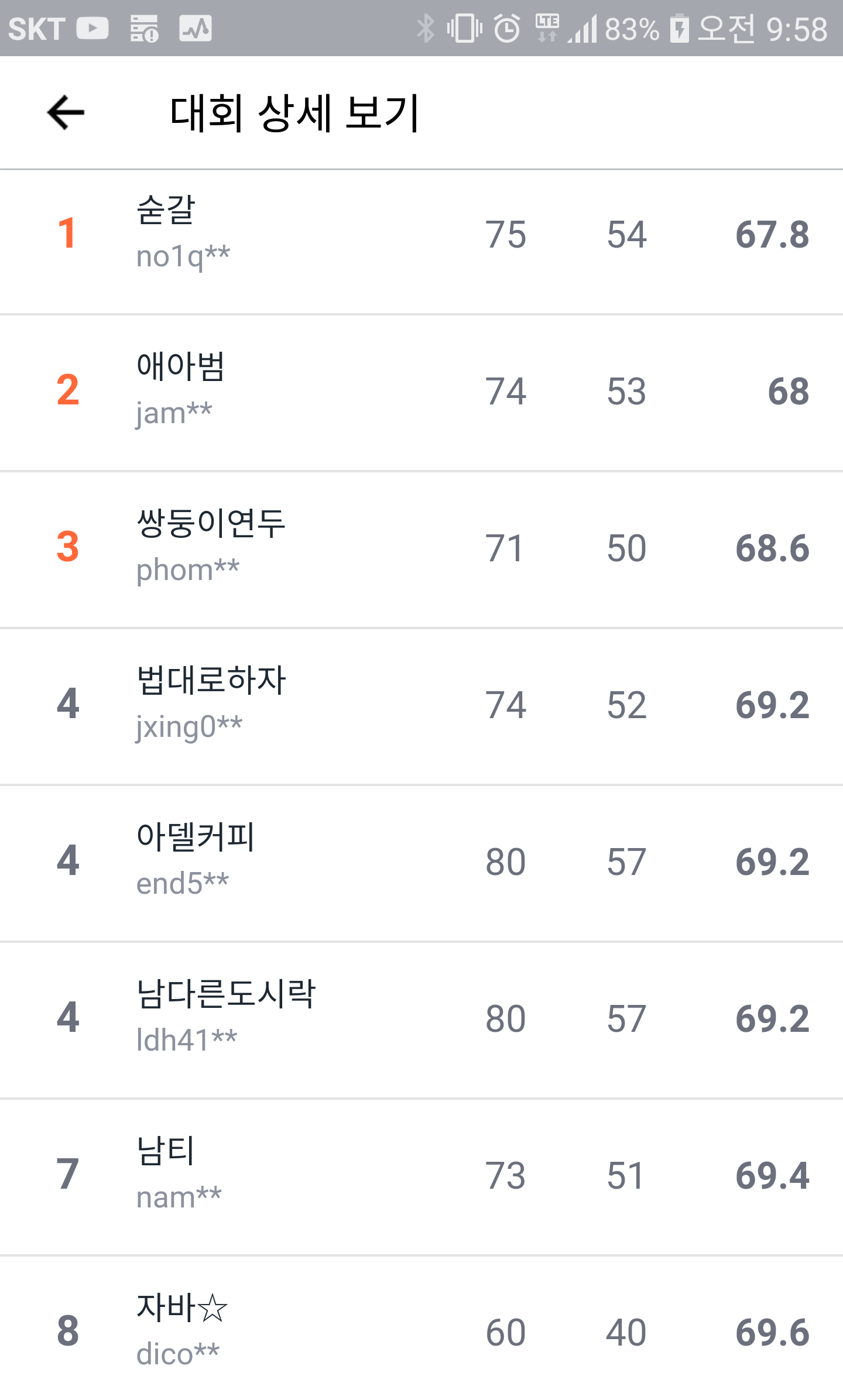Tap the 법대로하자 player name
843x1400 pixels.
[x=211, y=680]
